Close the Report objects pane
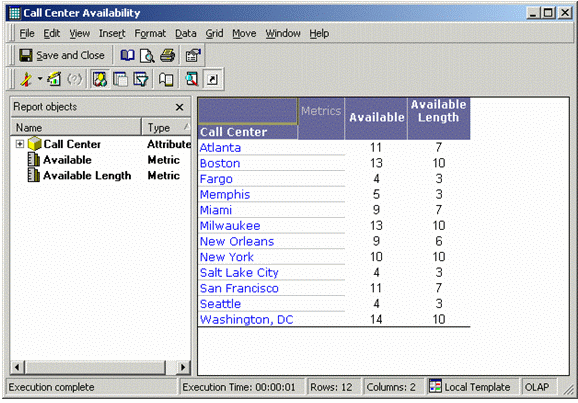Image resolution: width=578 pixels, height=403 pixels. click(x=180, y=107)
